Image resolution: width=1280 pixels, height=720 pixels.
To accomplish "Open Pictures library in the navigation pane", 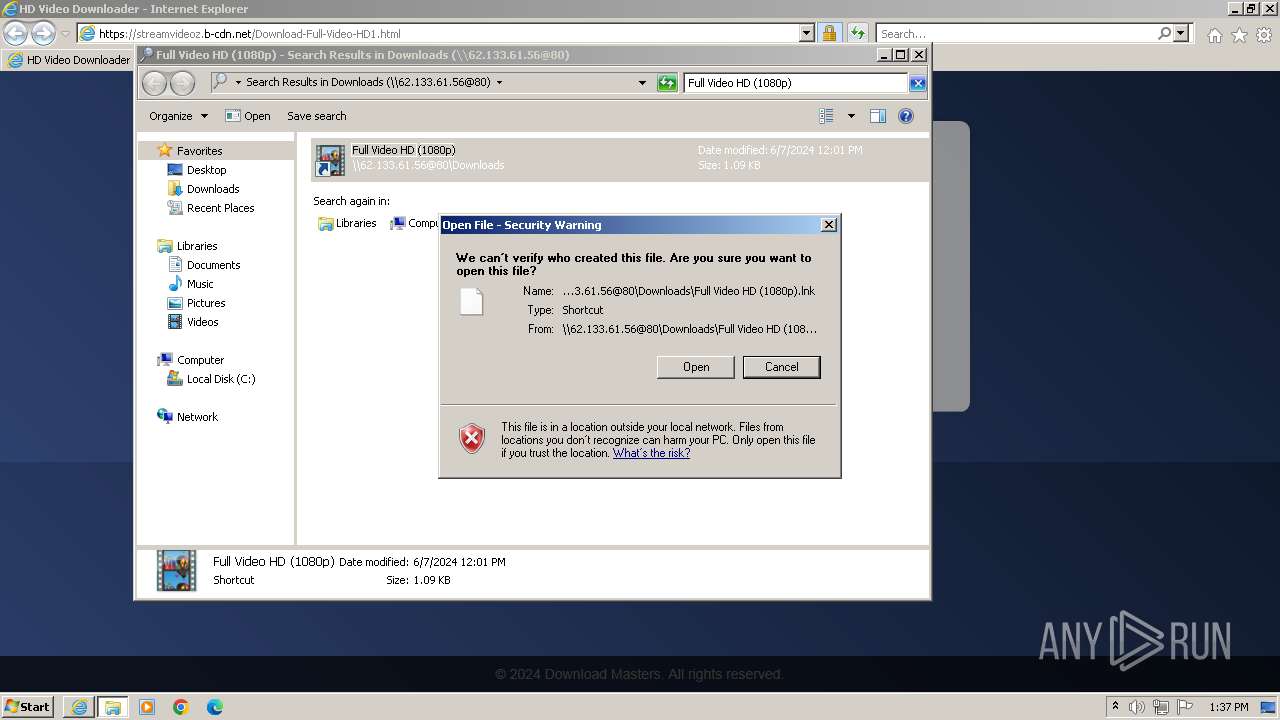I will click(206, 303).
